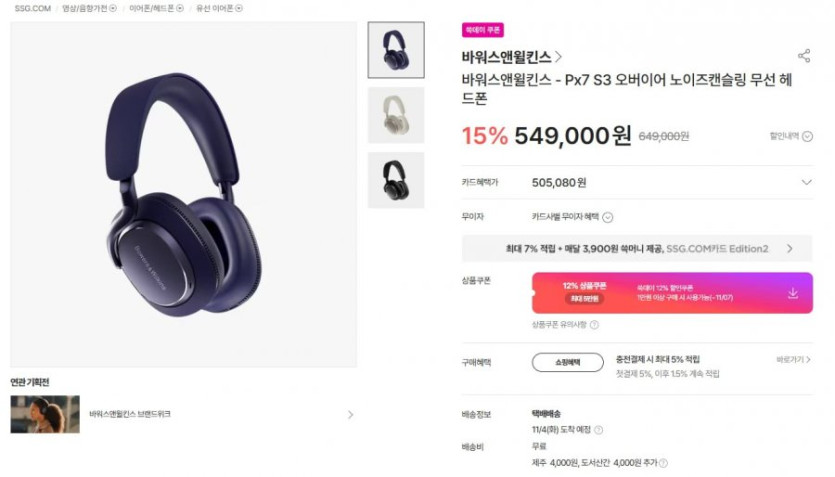
Task: Expand the 카드혜택가 505,080원 row
Action: click(637, 183)
